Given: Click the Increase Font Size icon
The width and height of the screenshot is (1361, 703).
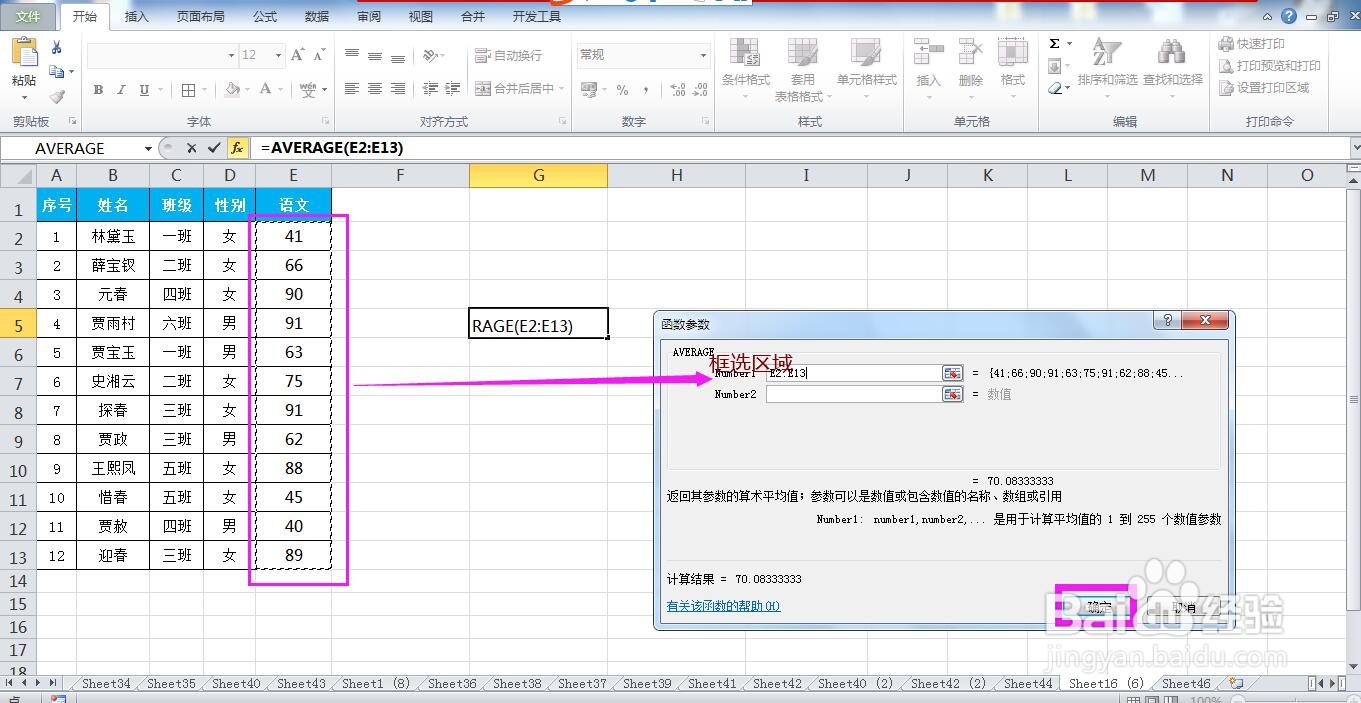Looking at the screenshot, I should coord(297,55).
